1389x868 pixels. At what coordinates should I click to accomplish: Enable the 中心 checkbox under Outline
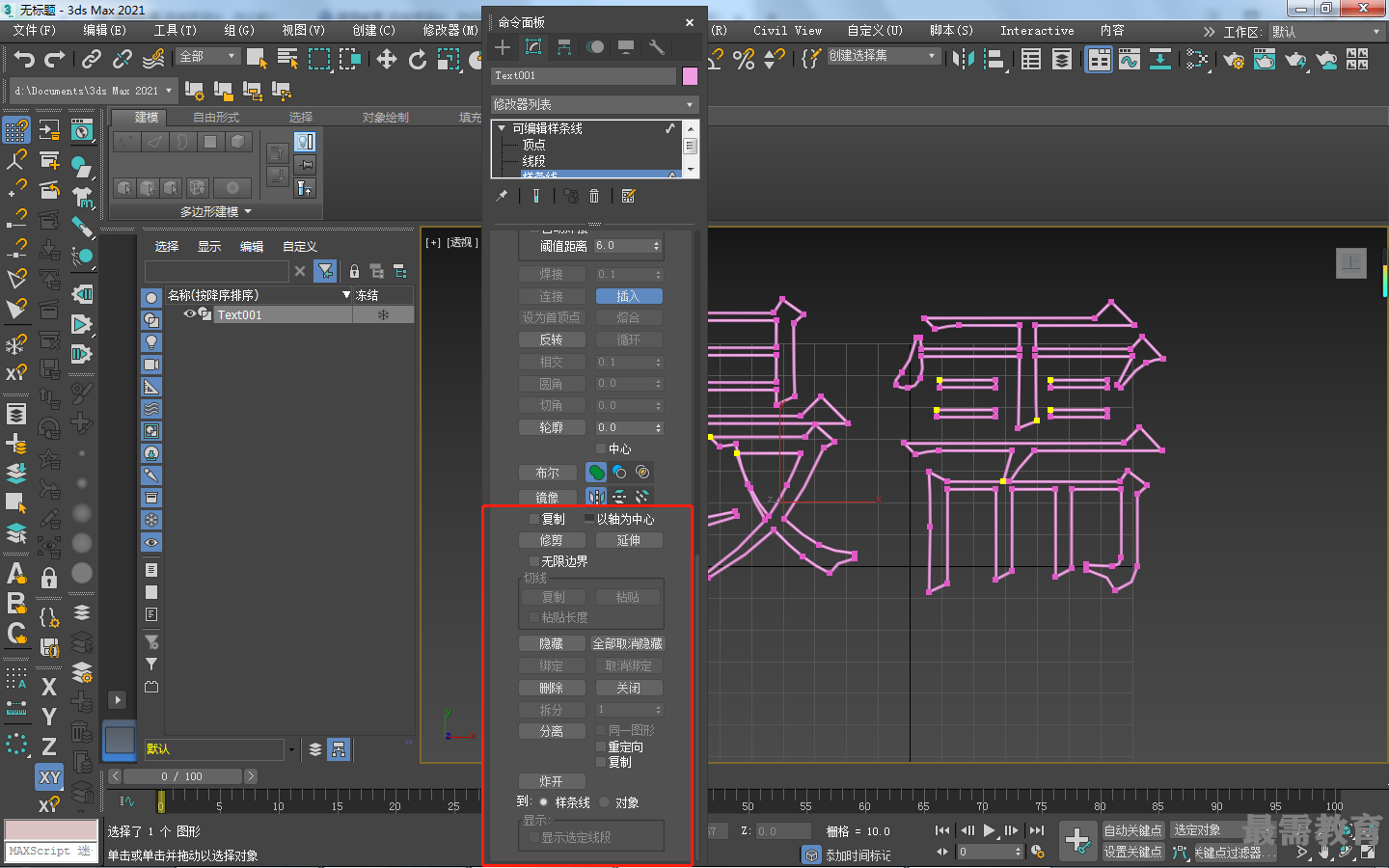[601, 449]
